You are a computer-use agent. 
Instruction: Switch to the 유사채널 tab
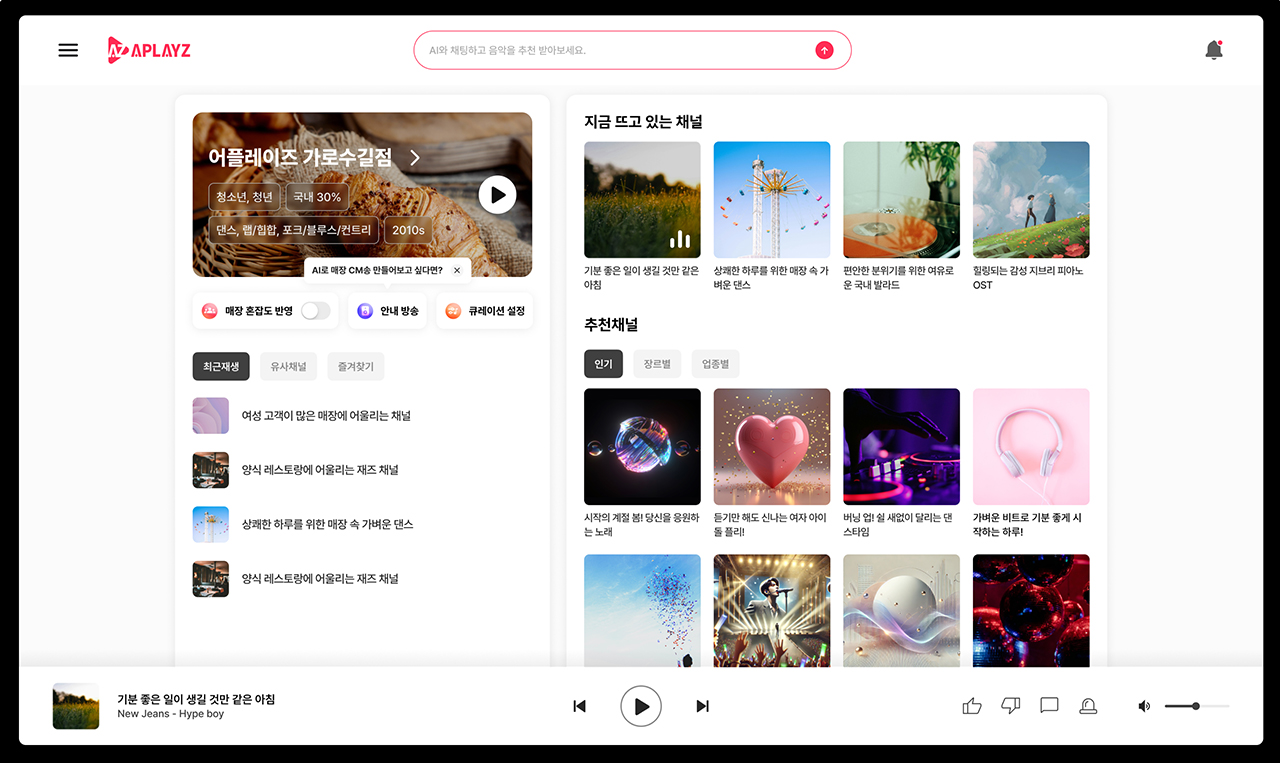(x=288, y=367)
